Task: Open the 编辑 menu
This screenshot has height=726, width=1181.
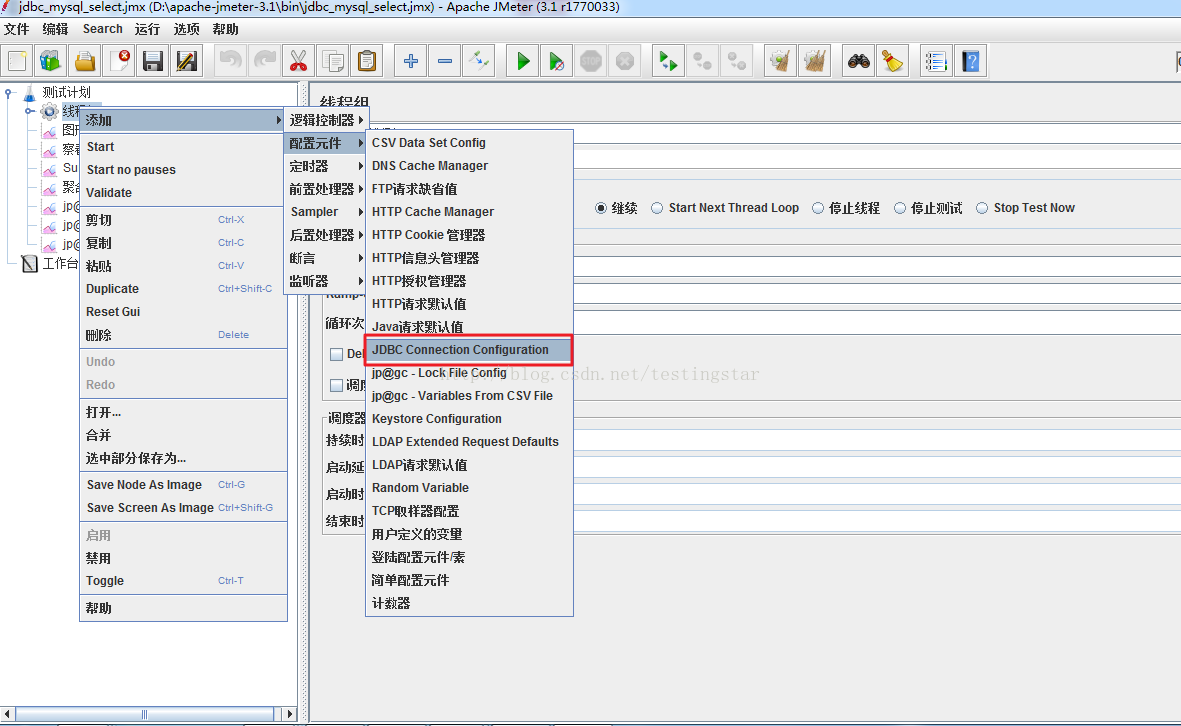Action: (55, 29)
